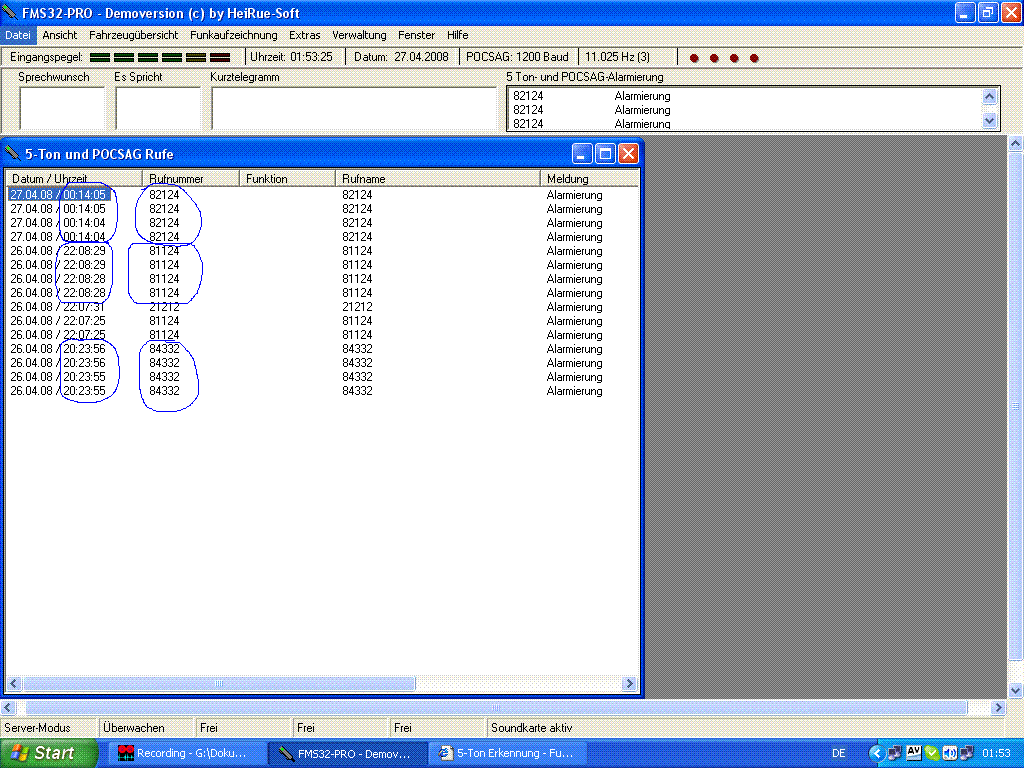Open the Funkaufzeichnung menu
Viewport: 1024px width, 768px height.
pyautogui.click(x=234, y=35)
